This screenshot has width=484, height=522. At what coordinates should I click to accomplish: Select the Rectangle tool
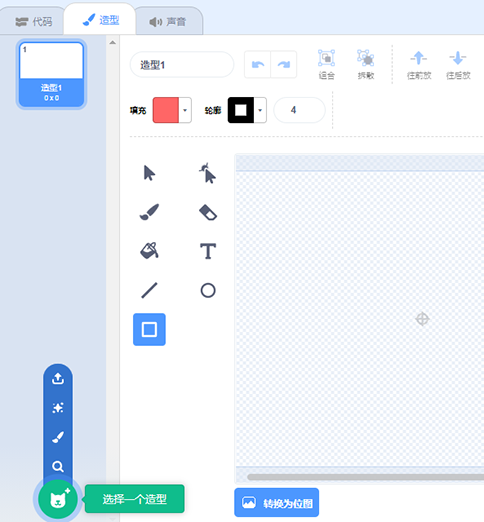pos(149,329)
